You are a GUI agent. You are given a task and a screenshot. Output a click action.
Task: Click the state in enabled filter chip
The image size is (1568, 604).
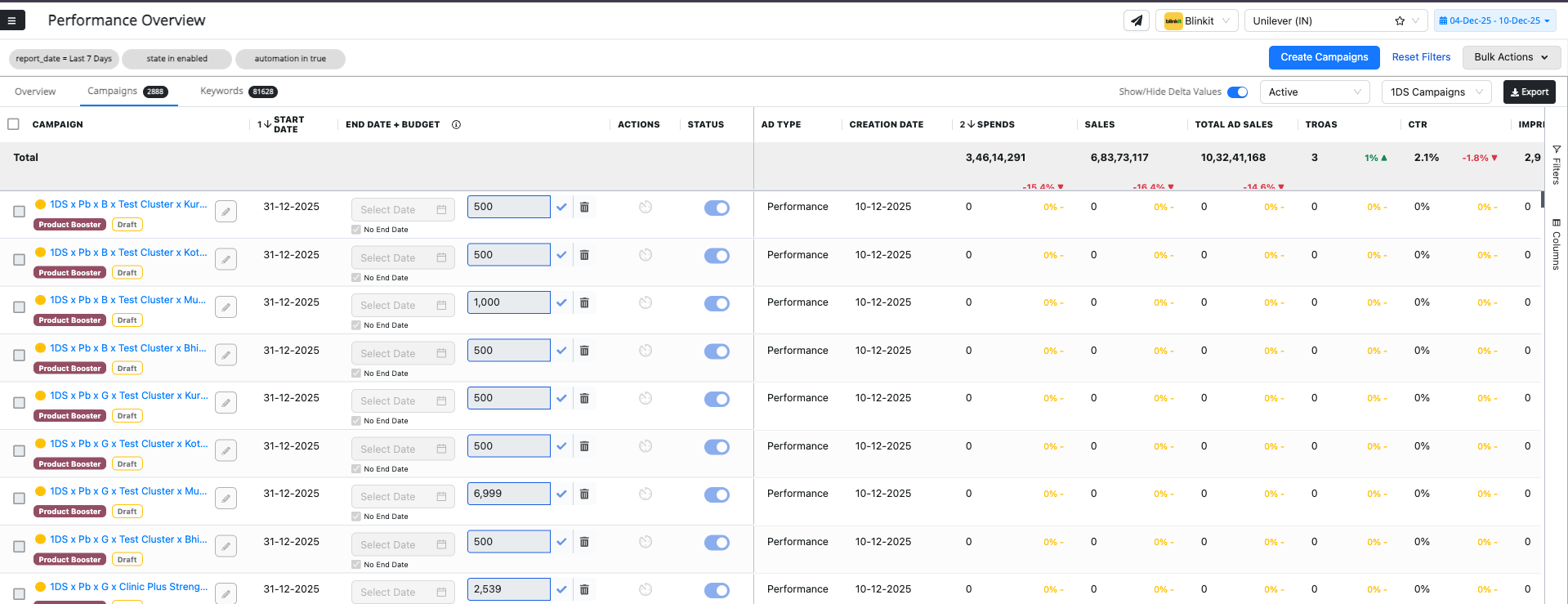click(176, 59)
